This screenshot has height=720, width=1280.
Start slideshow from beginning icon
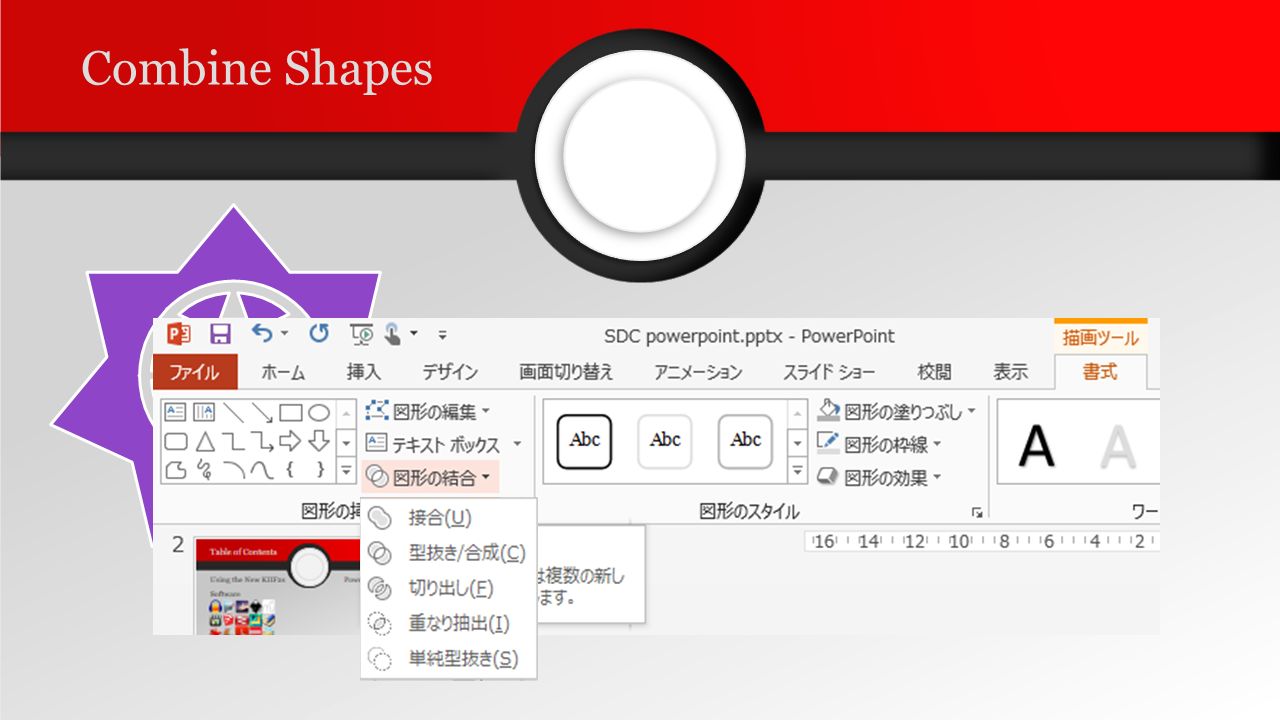pos(361,335)
